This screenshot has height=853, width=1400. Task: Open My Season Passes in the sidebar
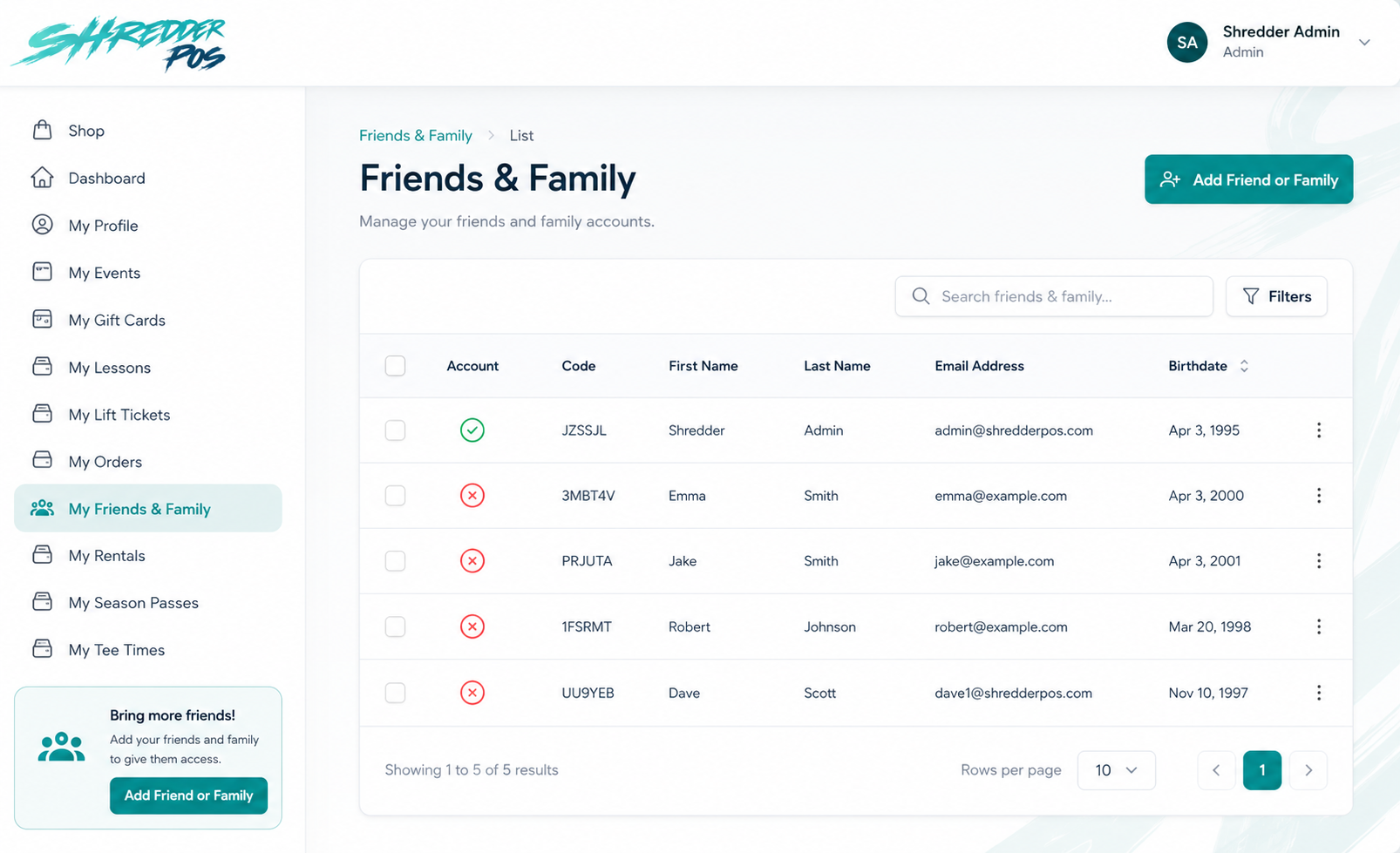click(x=148, y=602)
